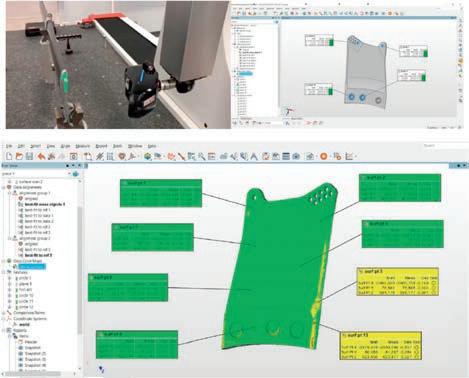Select the highlighted color map item
The width and height of the screenshot is (469, 378).
[x=32, y=267]
